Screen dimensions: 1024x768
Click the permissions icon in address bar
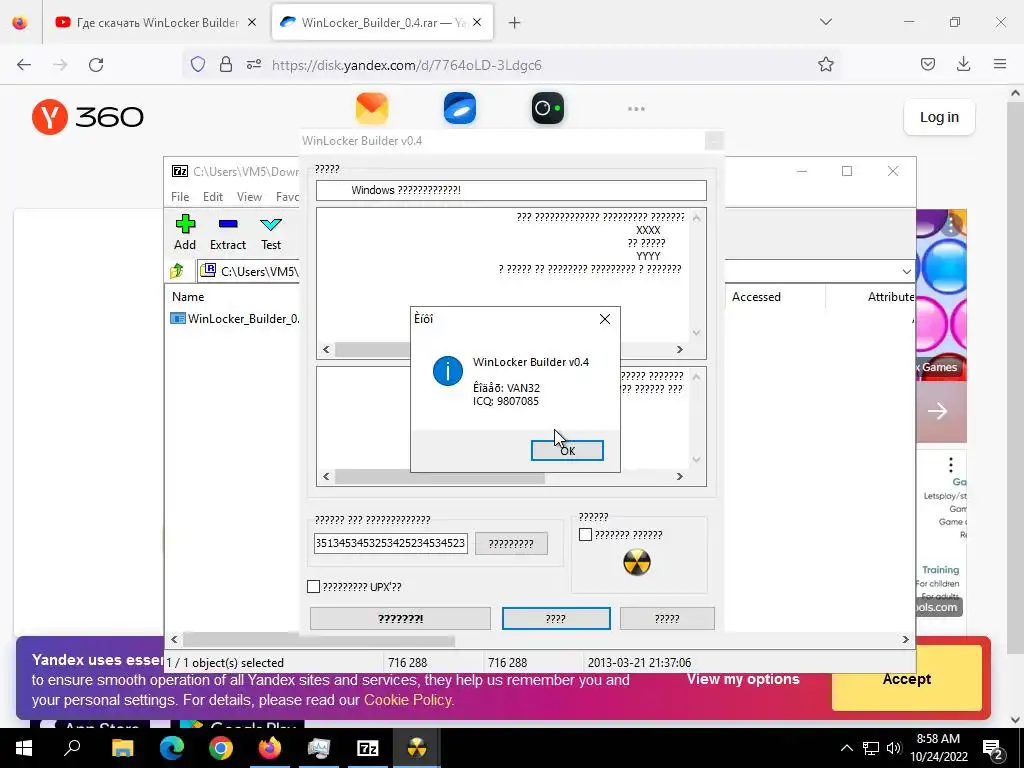tap(254, 64)
